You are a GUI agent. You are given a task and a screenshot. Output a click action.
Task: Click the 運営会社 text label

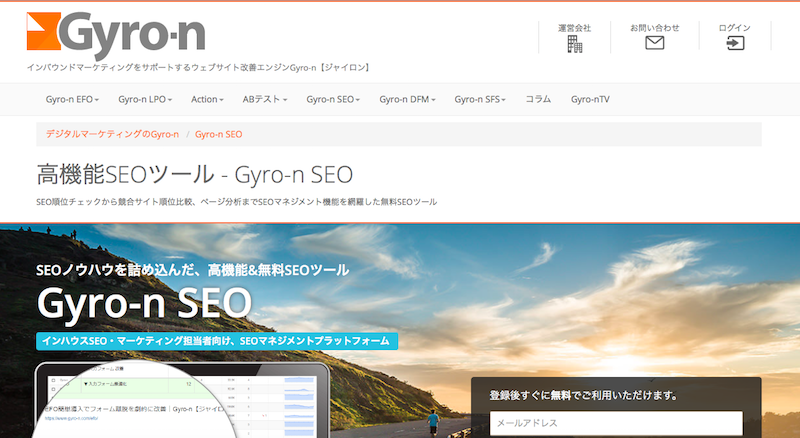tap(574, 28)
